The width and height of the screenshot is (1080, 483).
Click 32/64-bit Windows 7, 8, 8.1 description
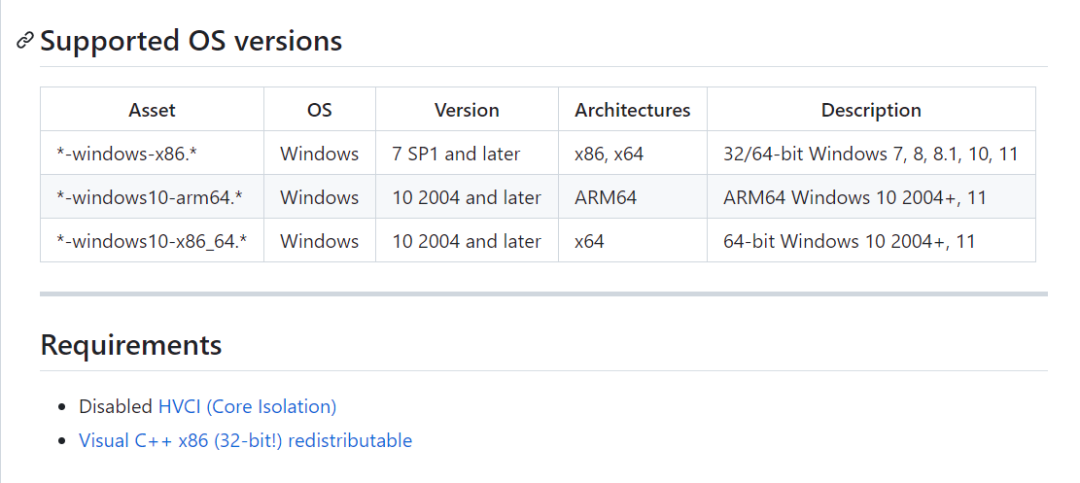coord(870,154)
